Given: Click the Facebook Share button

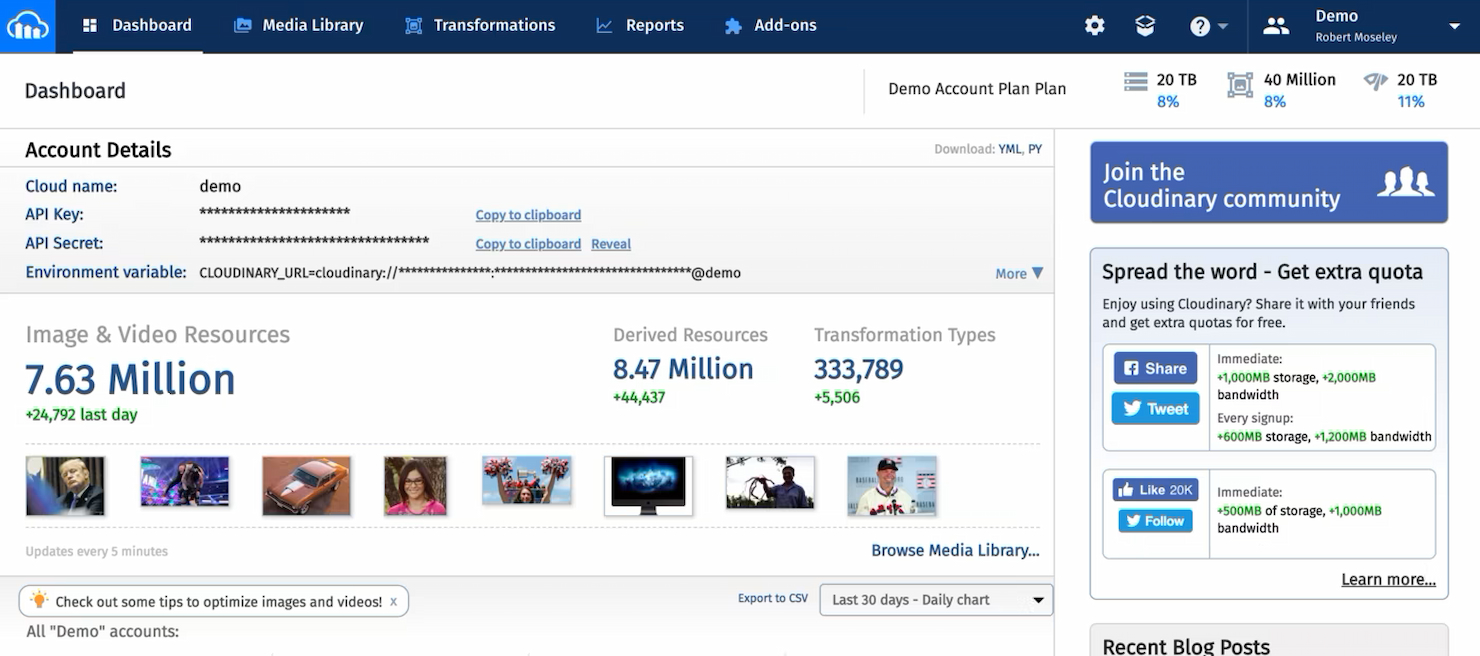Looking at the screenshot, I should 1155,368.
